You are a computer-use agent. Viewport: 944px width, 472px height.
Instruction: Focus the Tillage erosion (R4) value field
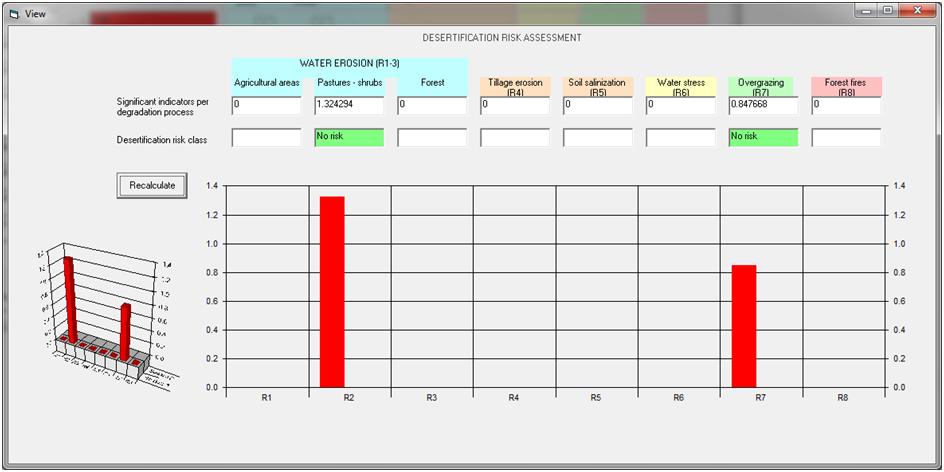(514, 105)
